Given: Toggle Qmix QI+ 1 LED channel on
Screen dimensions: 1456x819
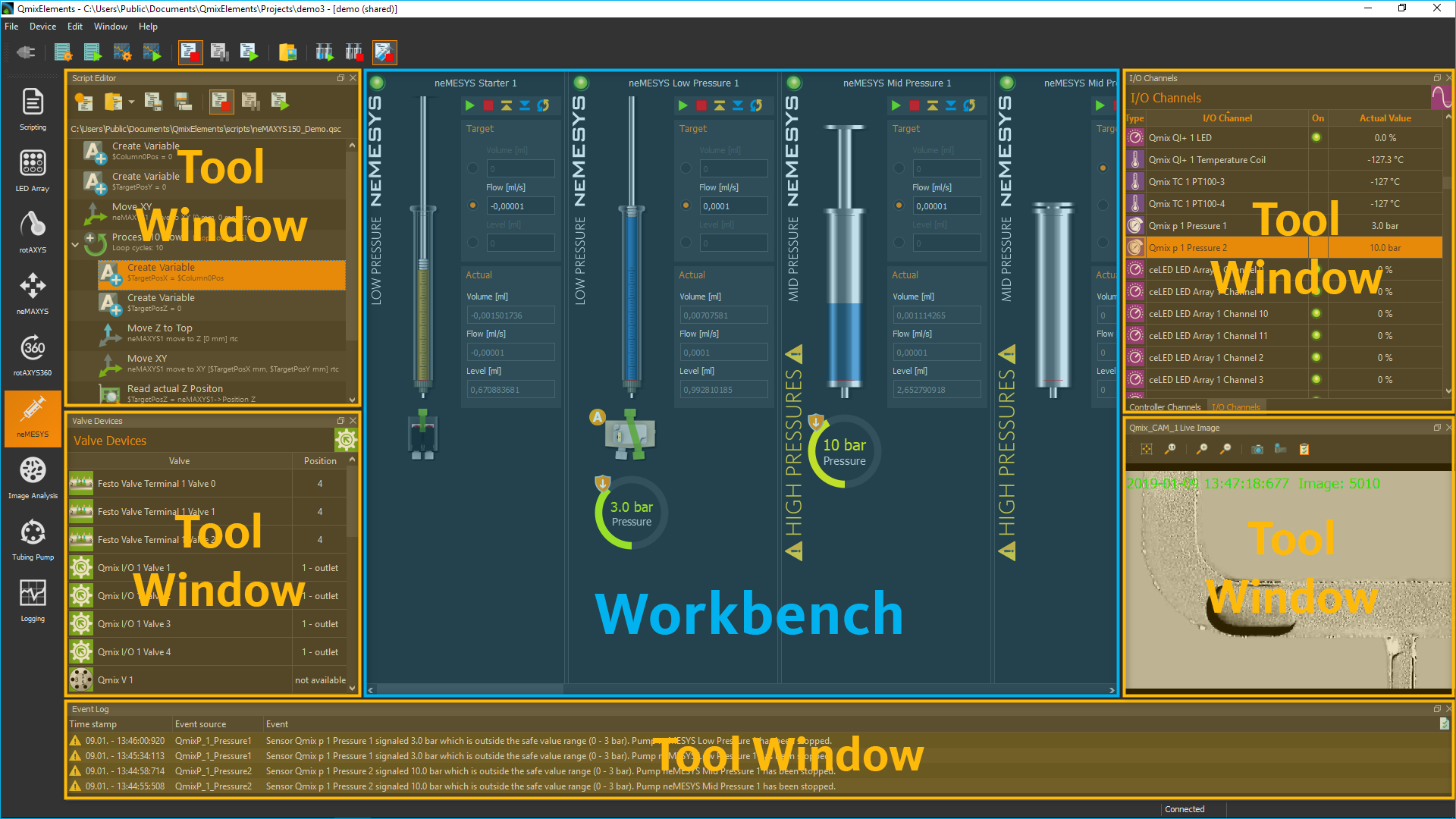Looking at the screenshot, I should (1317, 137).
